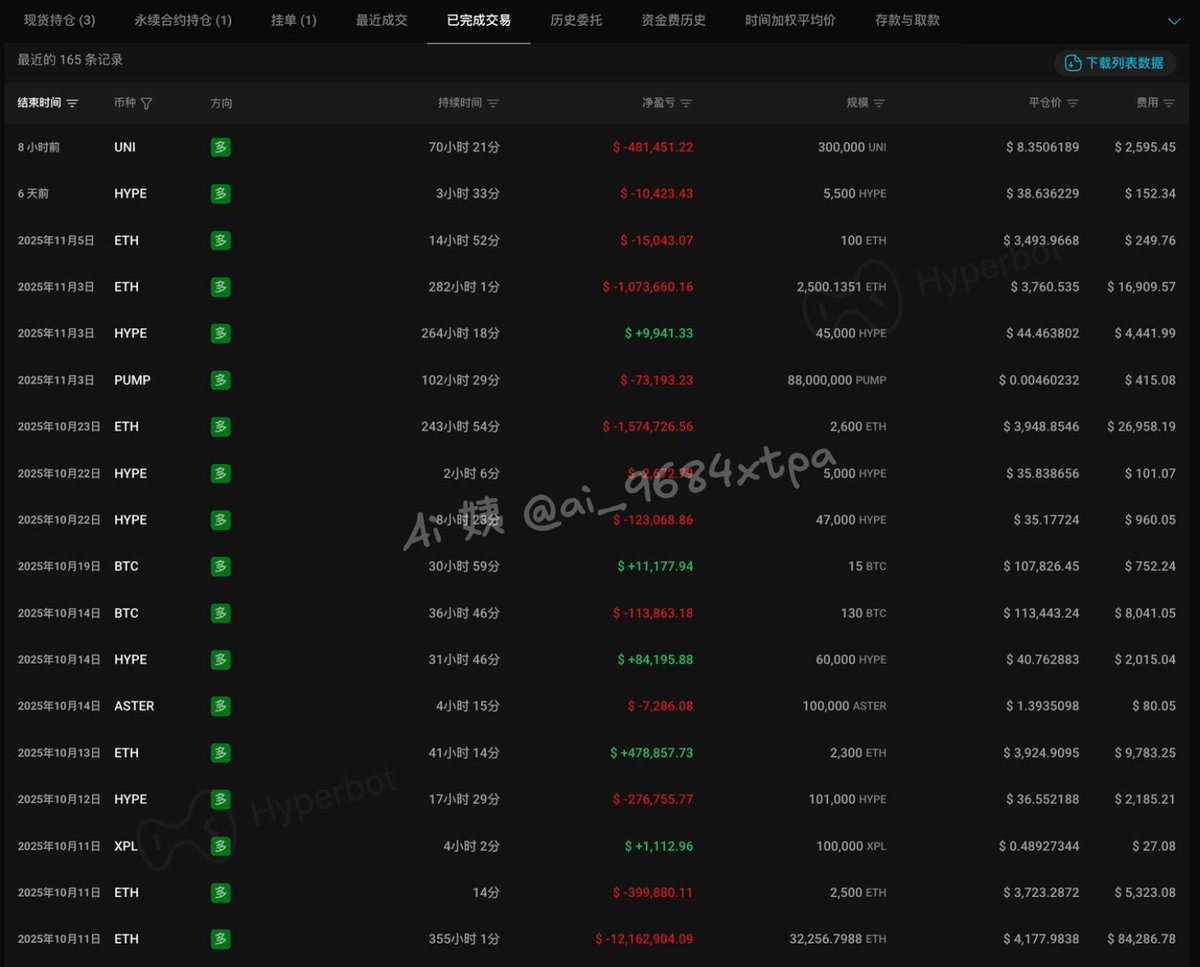Click the PUMP coin name in table
Image resolution: width=1200 pixels, height=967 pixels.
coord(132,380)
